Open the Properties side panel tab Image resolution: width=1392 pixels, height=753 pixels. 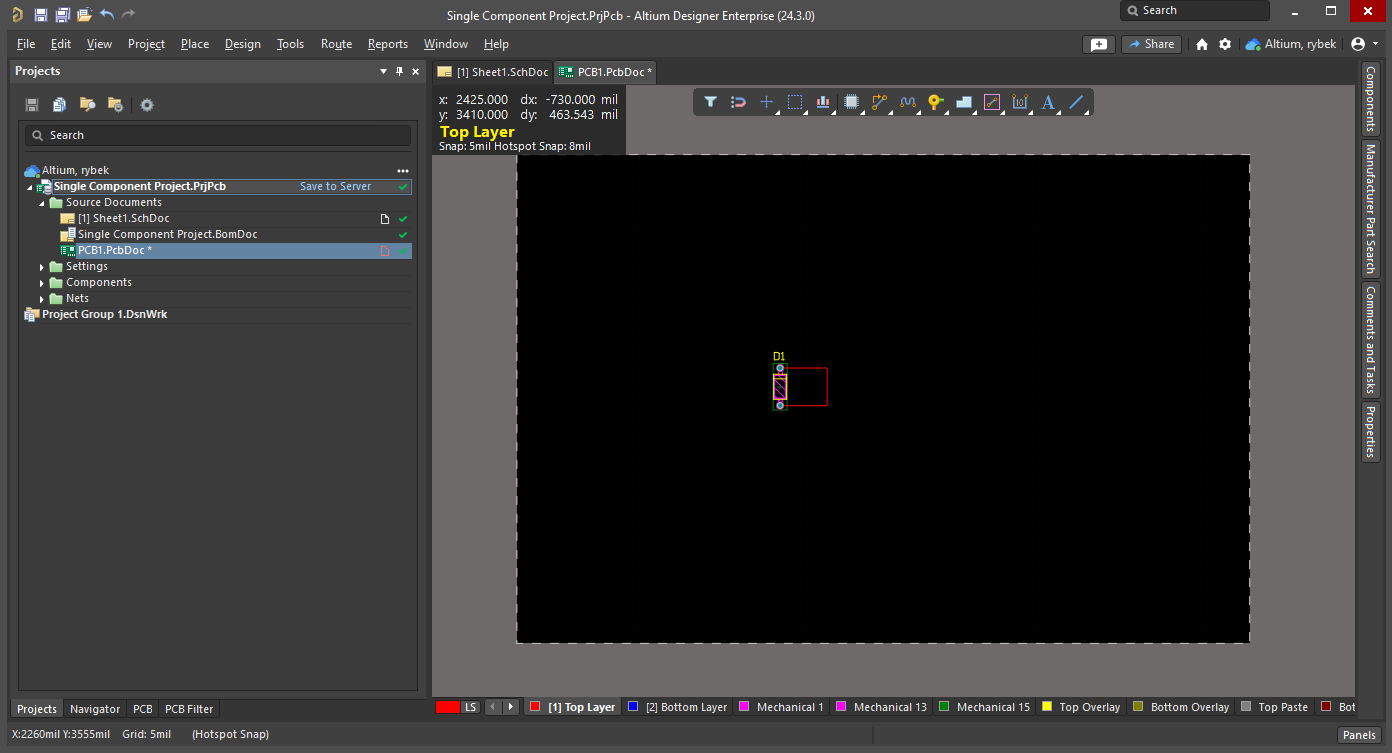point(1370,431)
